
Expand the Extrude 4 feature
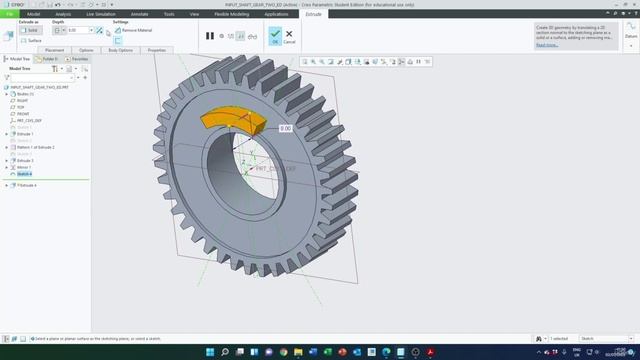click(7, 185)
